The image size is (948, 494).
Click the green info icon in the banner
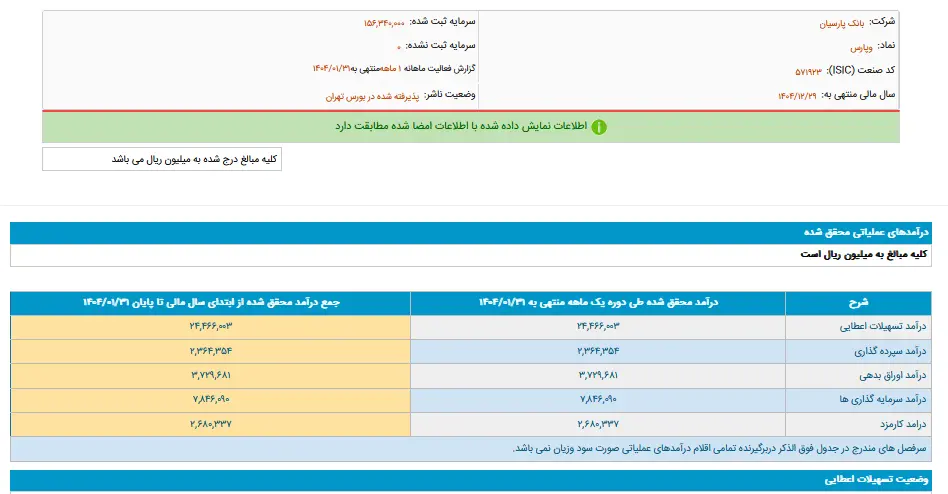[x=599, y=127]
